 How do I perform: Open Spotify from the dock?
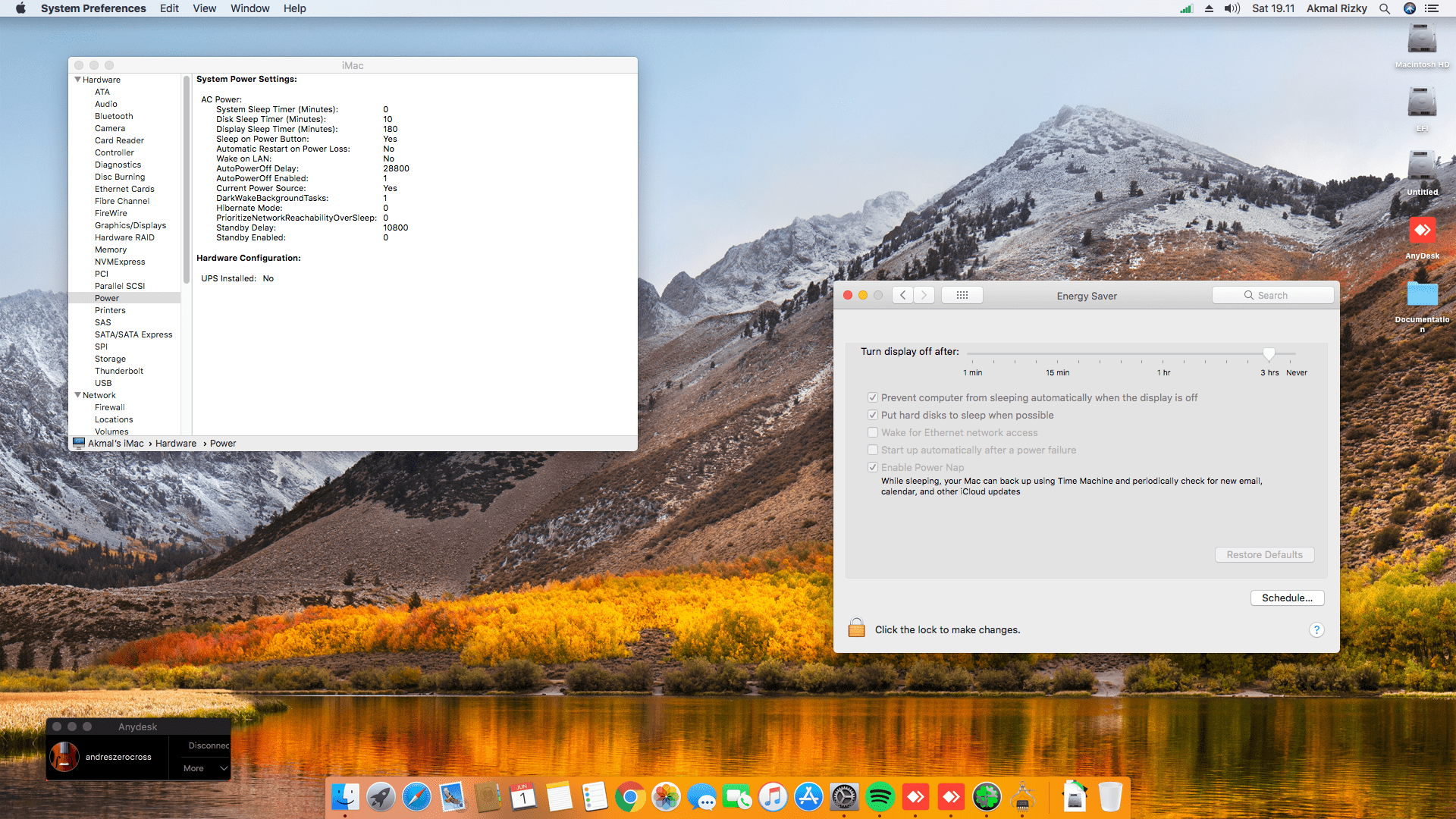(880, 797)
